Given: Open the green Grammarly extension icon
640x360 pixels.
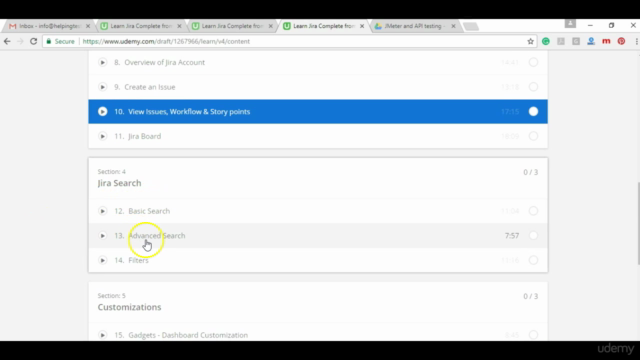Looking at the screenshot, I should pyautogui.click(x=546, y=41).
